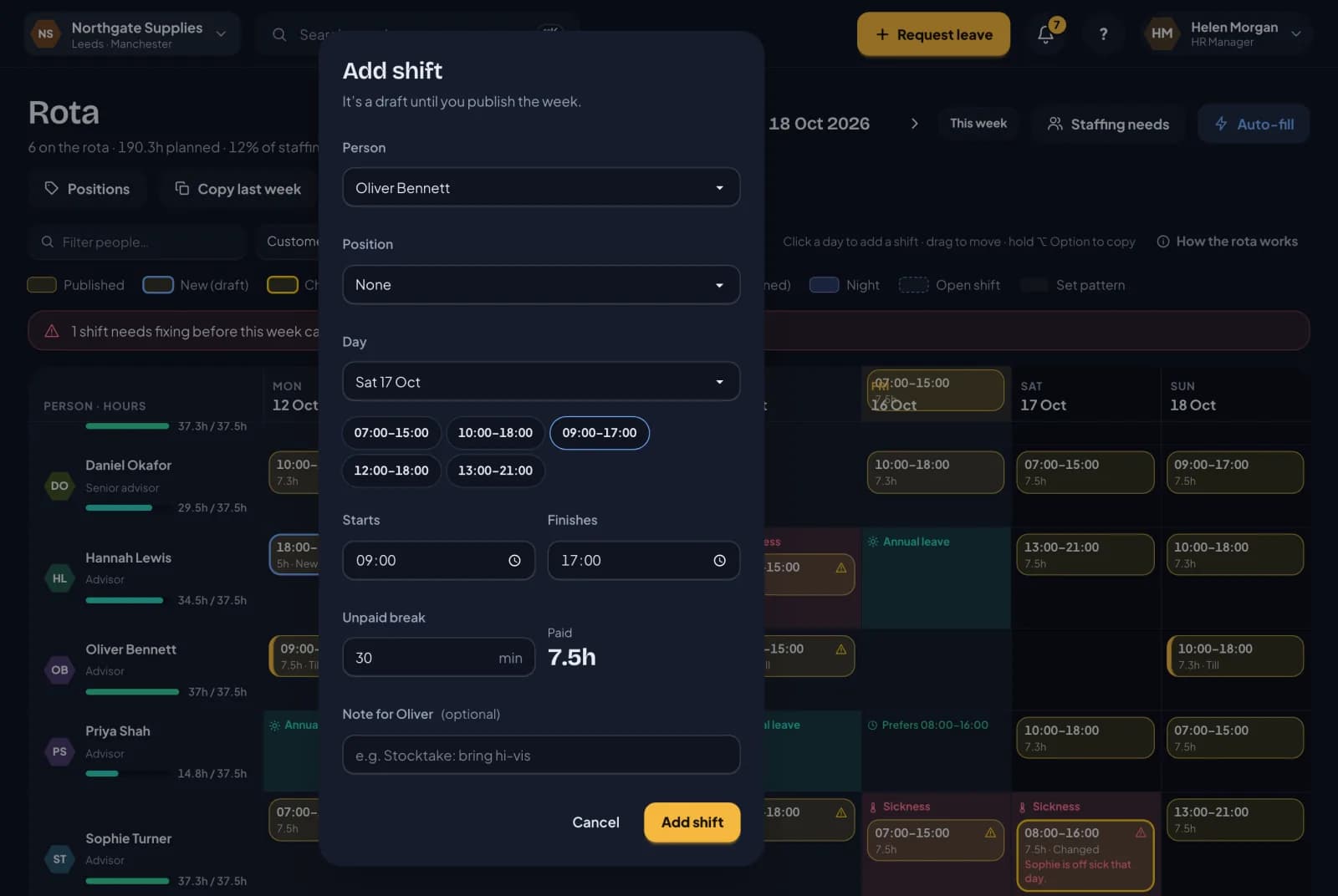This screenshot has height=896, width=1338.
Task: Click the Filter people search box
Action: pos(137,242)
